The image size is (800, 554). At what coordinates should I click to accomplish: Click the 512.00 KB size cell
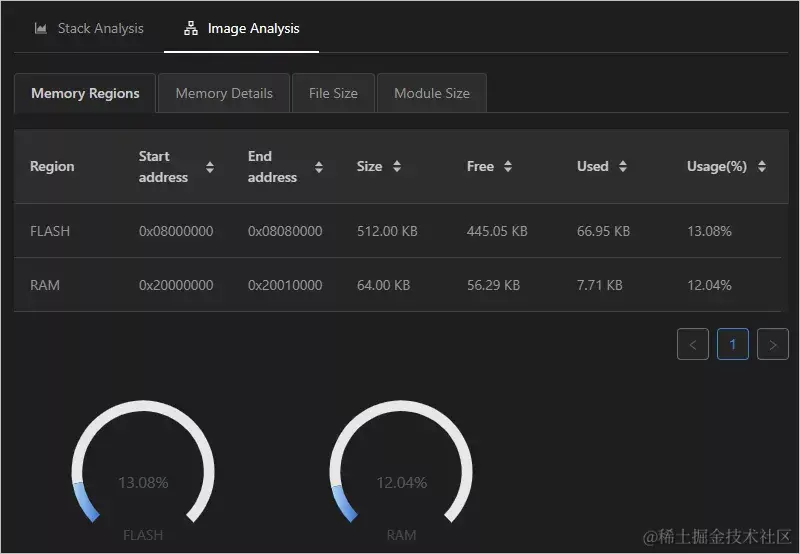[387, 231]
